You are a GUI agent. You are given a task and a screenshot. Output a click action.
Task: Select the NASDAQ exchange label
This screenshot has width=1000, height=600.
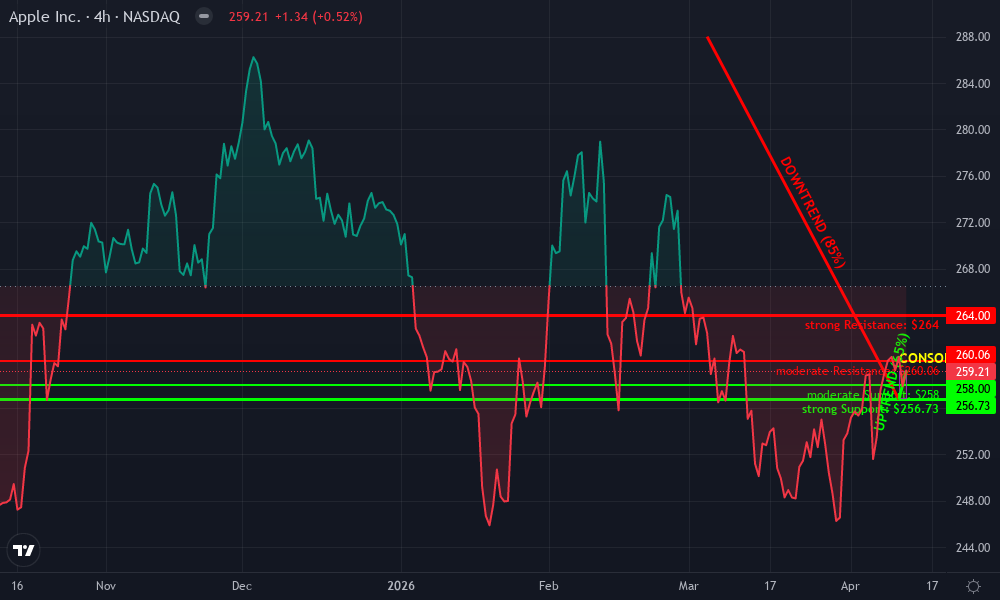pyautogui.click(x=153, y=16)
